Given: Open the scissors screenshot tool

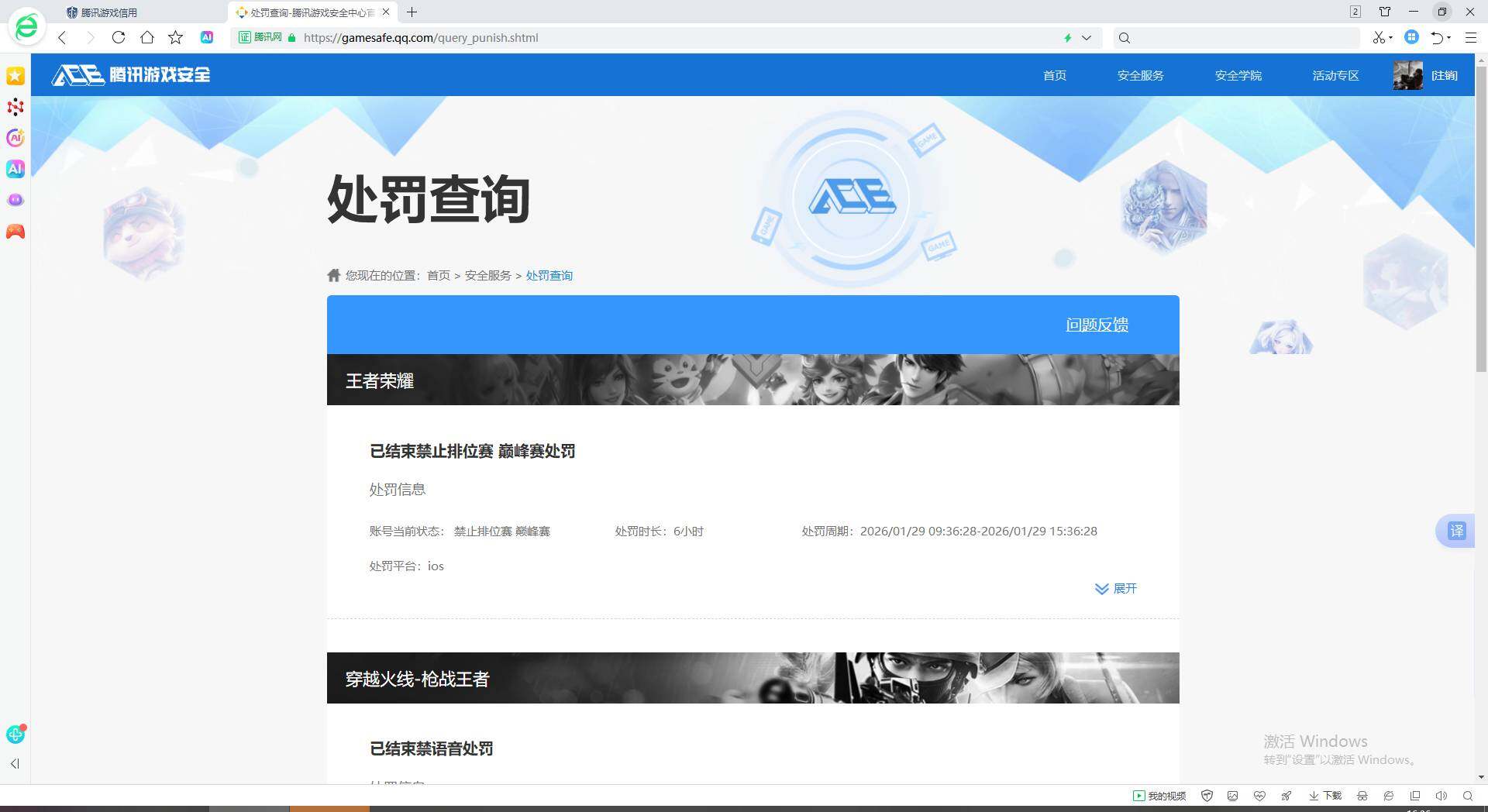Looking at the screenshot, I should point(1378,37).
